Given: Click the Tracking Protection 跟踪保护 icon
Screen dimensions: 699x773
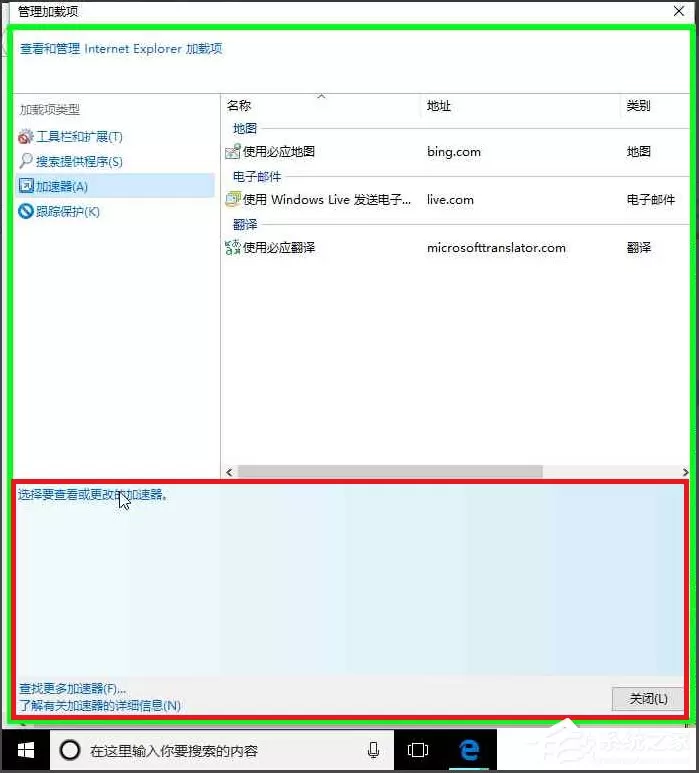Looking at the screenshot, I should click(x=26, y=211).
